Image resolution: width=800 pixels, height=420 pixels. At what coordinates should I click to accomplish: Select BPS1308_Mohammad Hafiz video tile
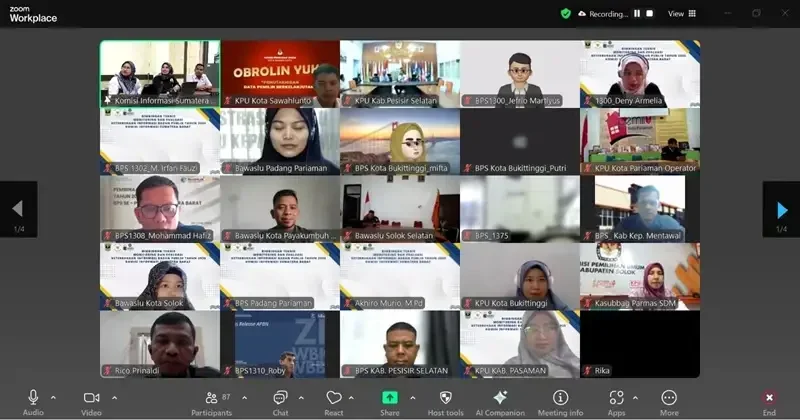tap(160, 209)
